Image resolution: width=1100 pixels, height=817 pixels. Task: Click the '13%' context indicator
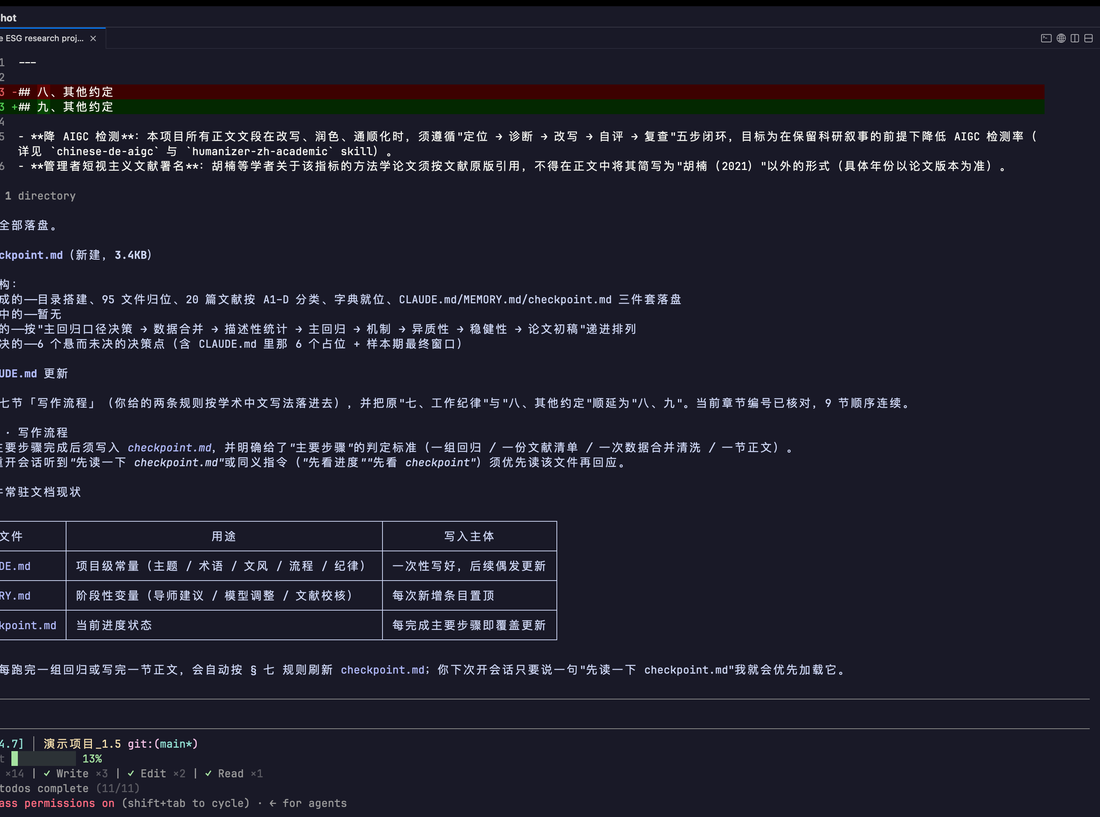pyautogui.click(x=92, y=759)
